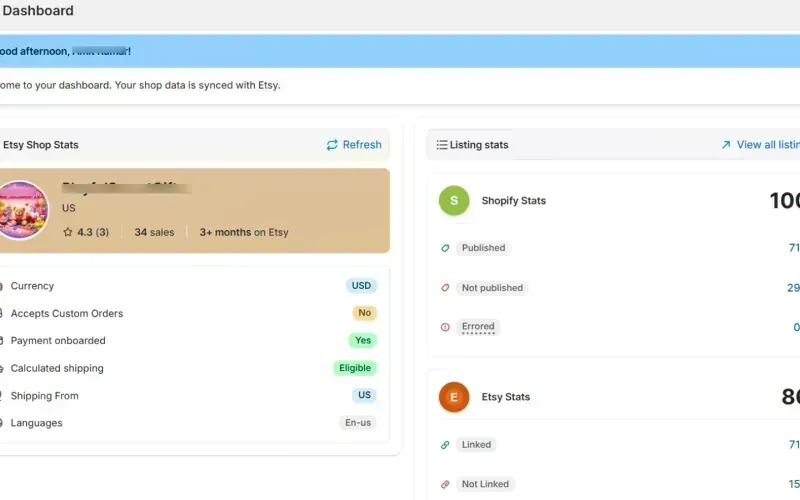Click the blue Good afternoon greeting banner
Viewport: 800px width, 500px height.
[400, 51]
